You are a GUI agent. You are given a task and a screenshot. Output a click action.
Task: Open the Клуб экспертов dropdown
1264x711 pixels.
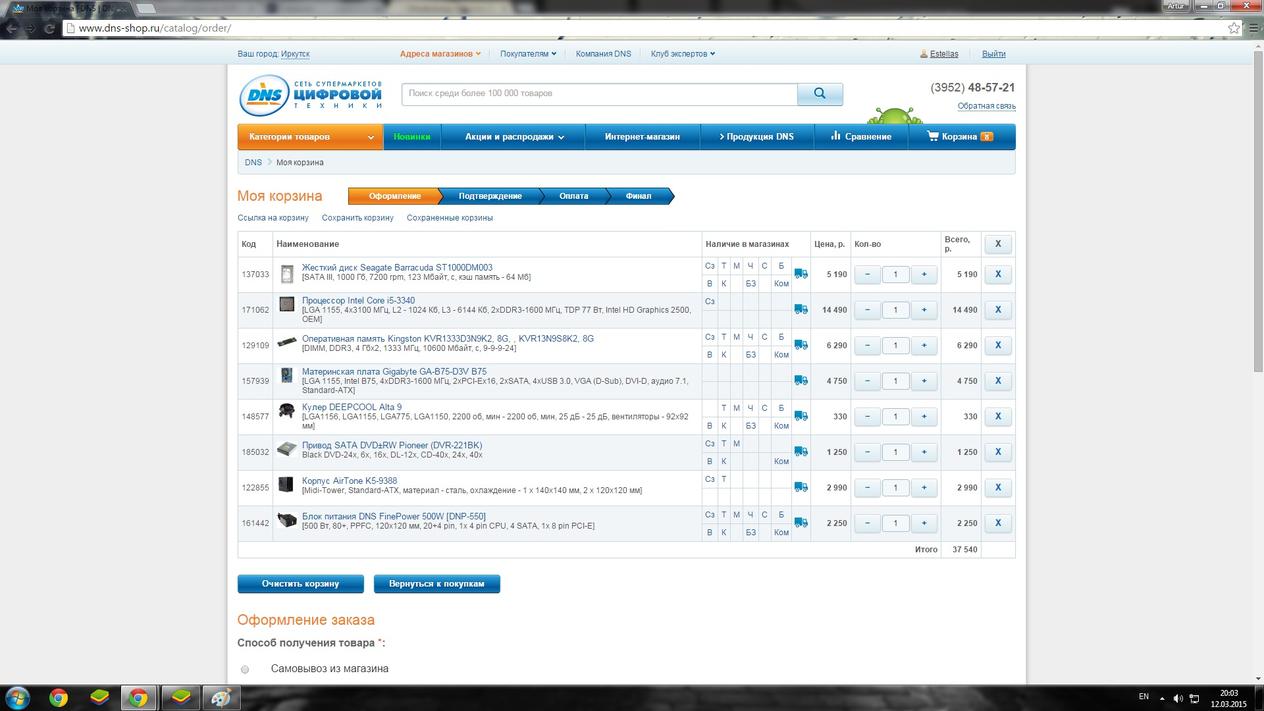683,54
